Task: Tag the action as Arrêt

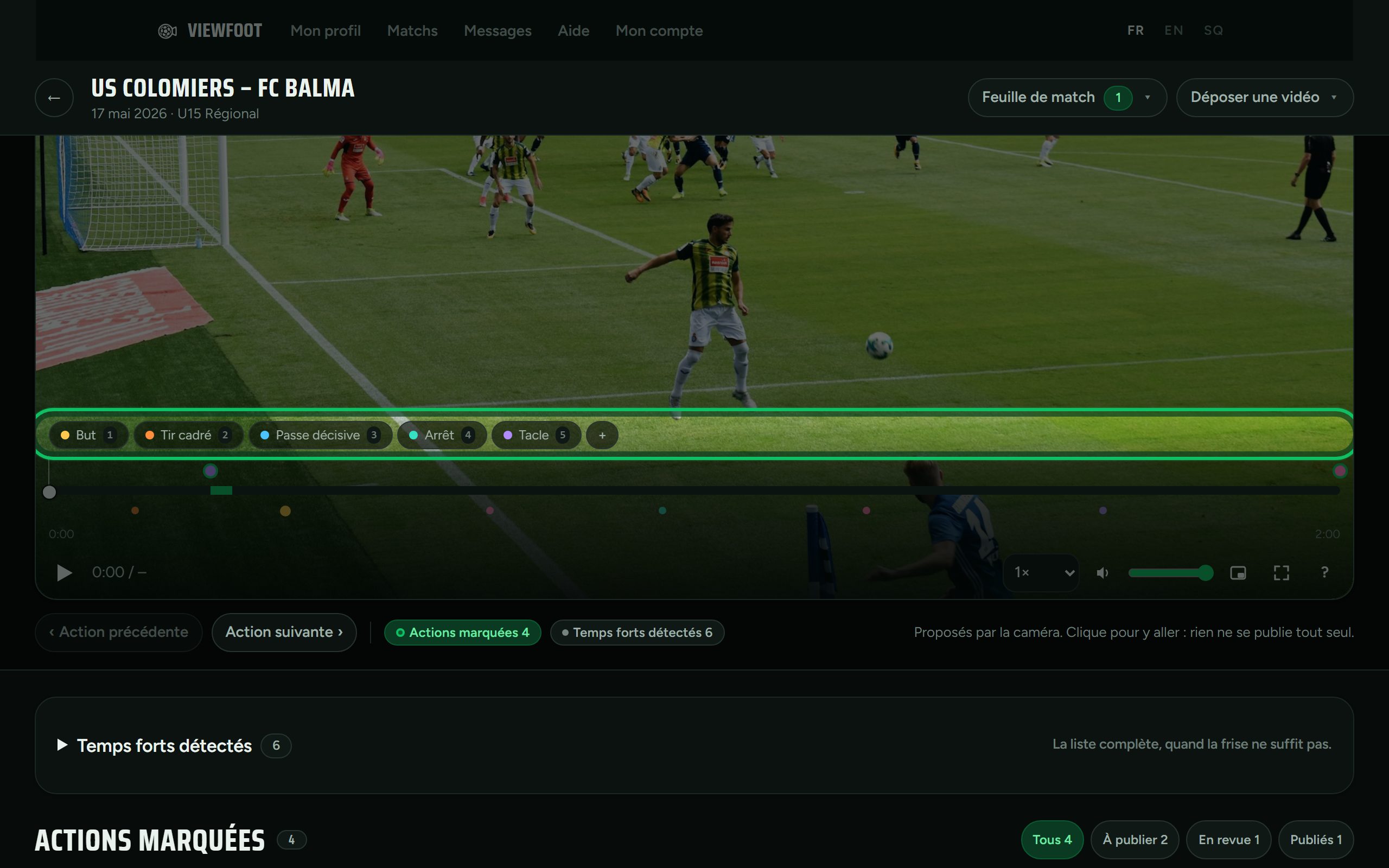Action: [442, 435]
